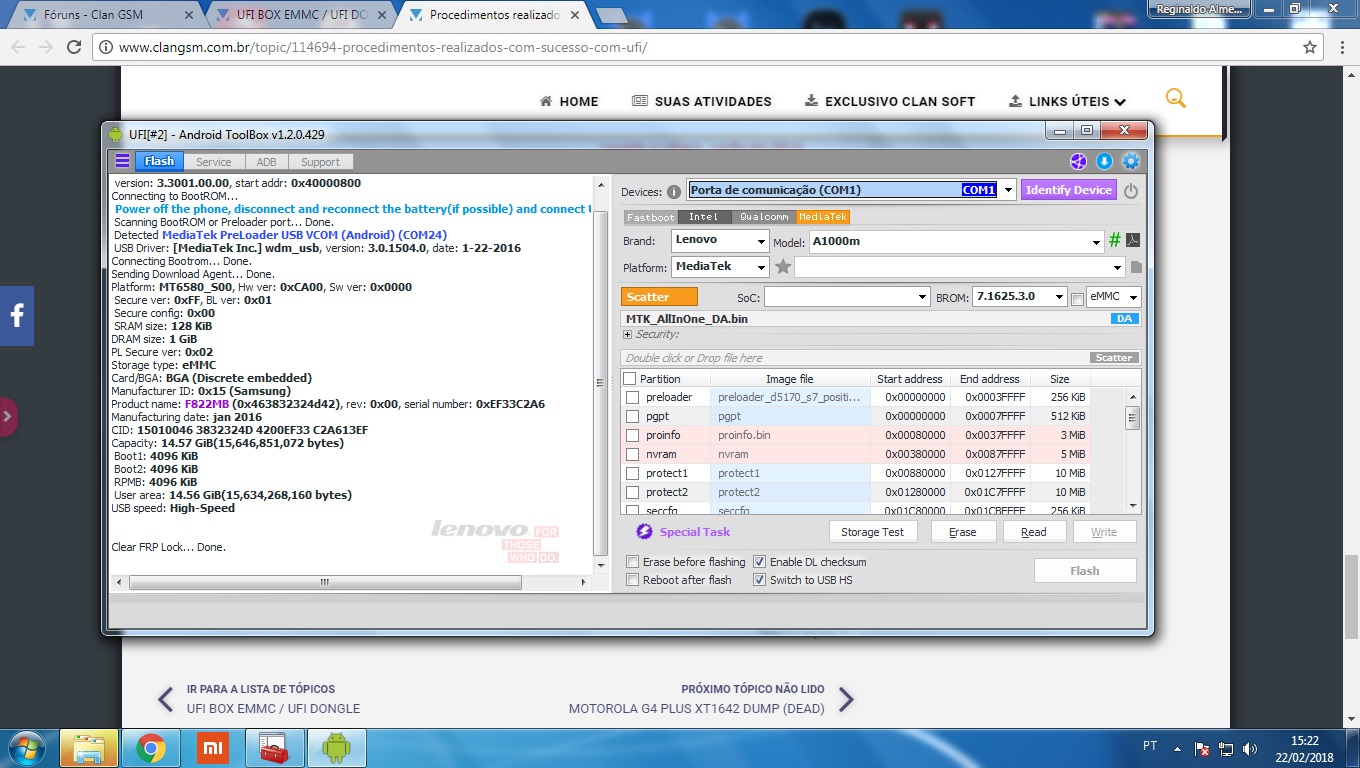
Task: Enable Reboot after flash checkbox
Action: [632, 580]
